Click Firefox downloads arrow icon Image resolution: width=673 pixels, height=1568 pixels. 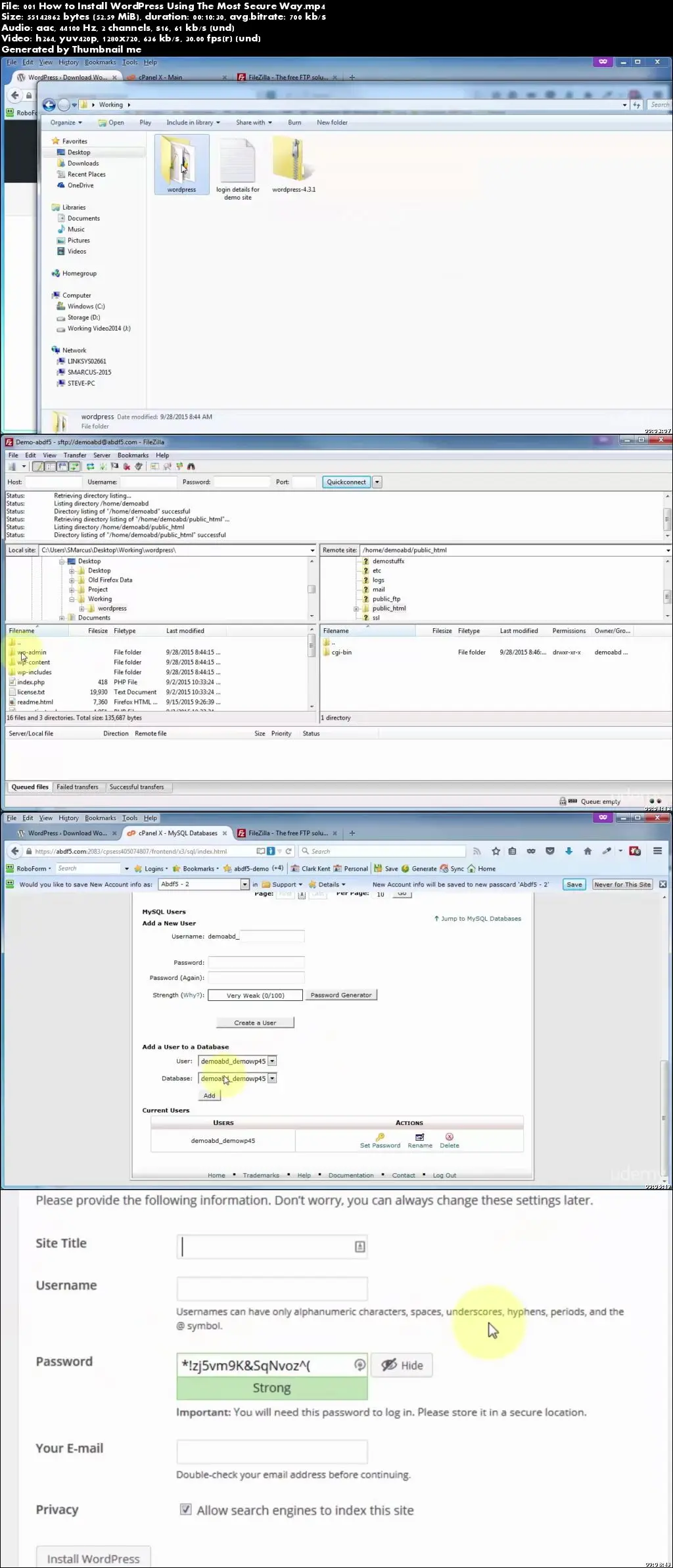(569, 851)
